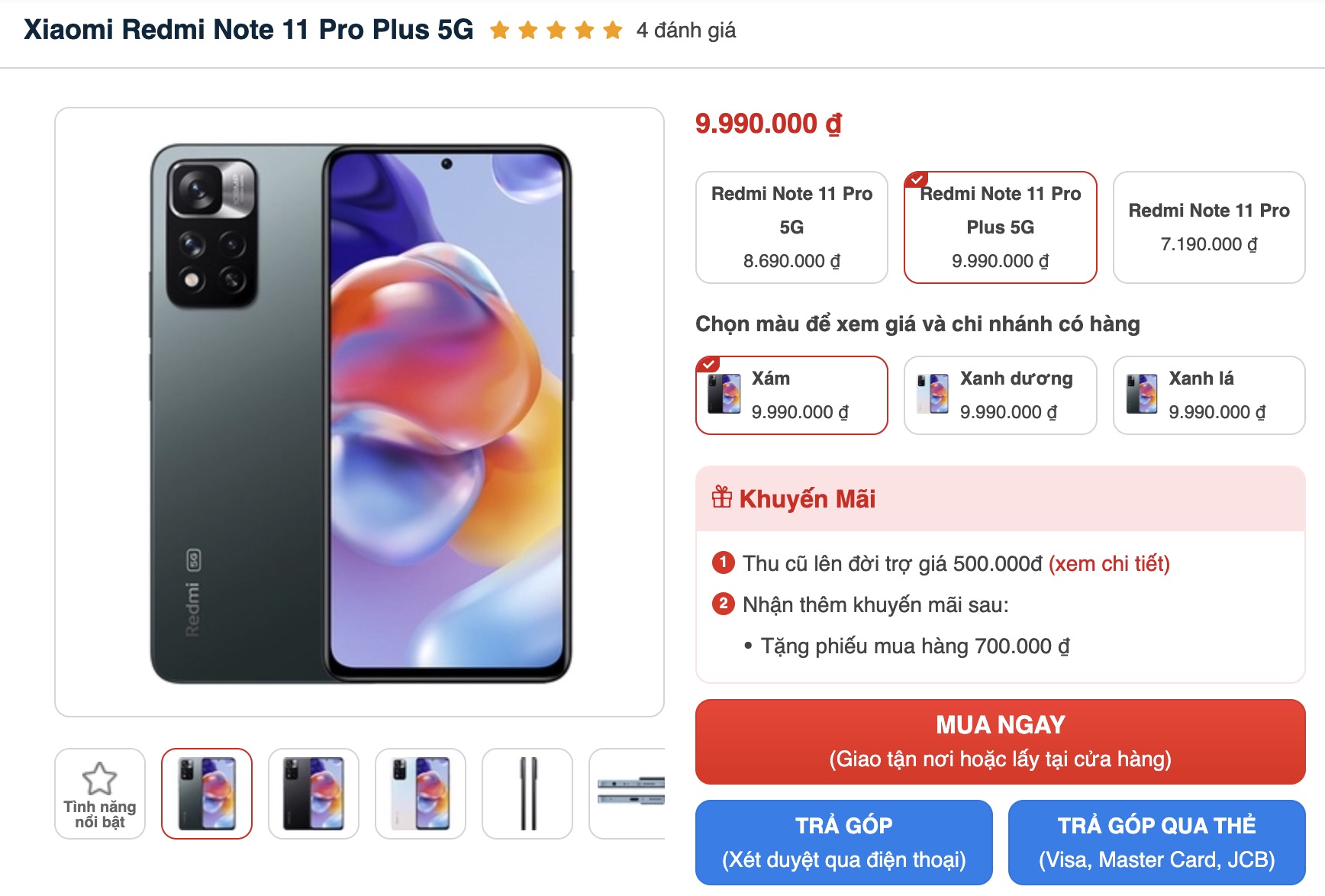Click the five-star rating icons

556,31
